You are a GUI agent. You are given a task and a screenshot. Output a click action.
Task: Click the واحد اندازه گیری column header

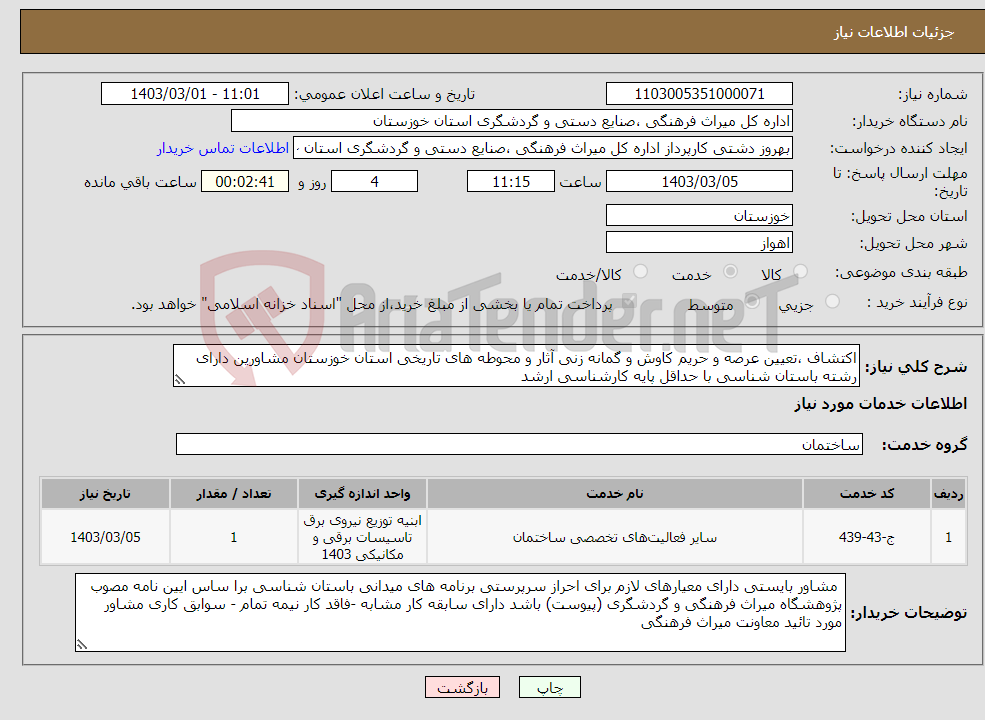point(362,494)
